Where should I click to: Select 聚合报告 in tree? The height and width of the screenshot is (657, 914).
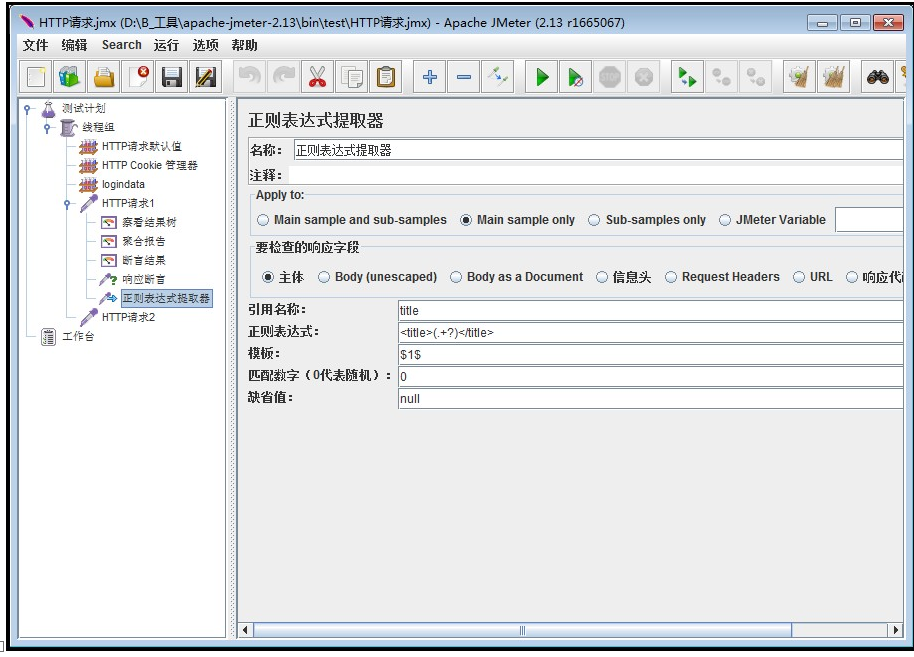pyautogui.click(x=143, y=241)
